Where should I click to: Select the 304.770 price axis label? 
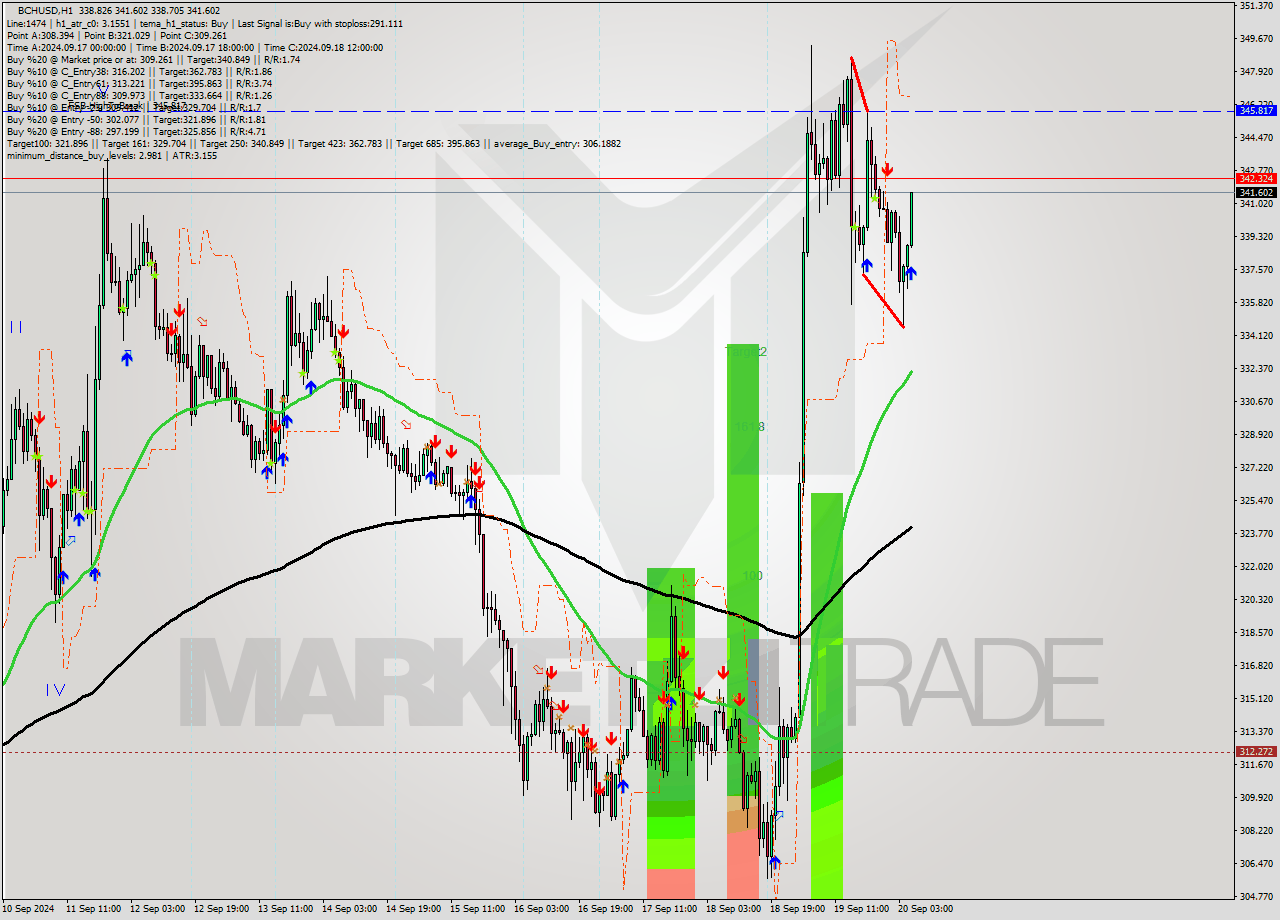[x=1256, y=897]
